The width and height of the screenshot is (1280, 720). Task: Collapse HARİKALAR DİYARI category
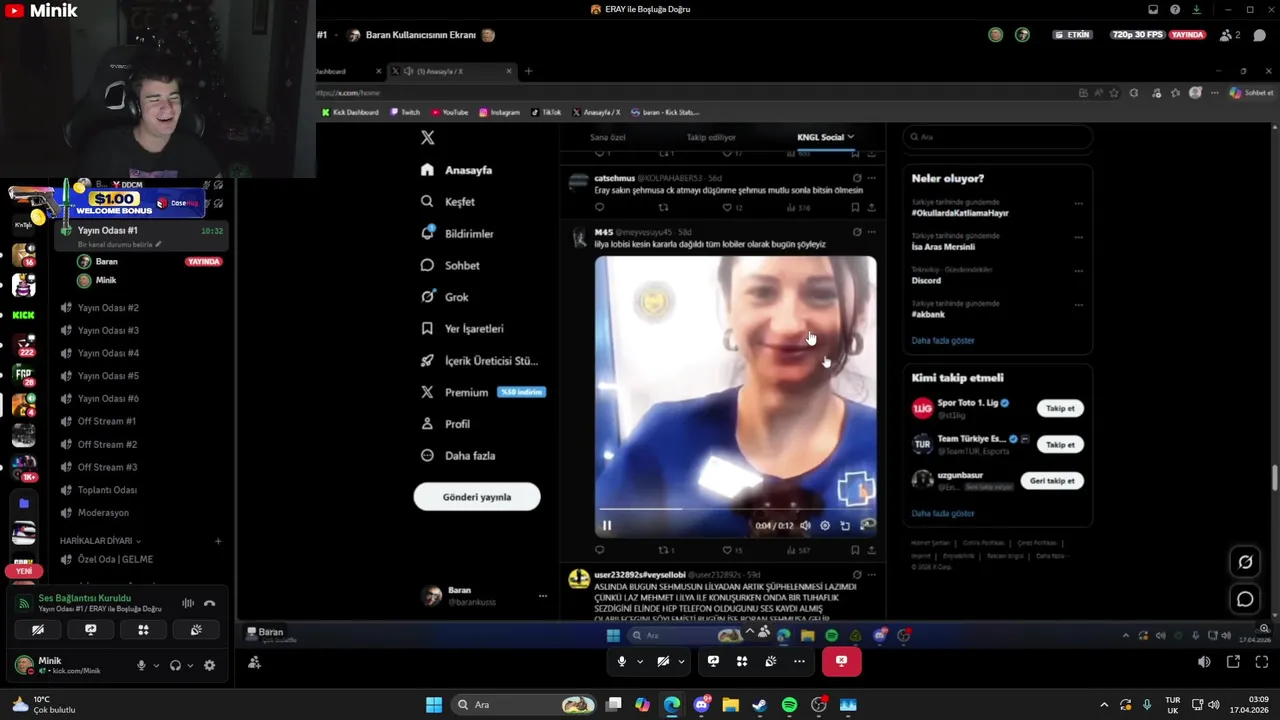[100, 541]
